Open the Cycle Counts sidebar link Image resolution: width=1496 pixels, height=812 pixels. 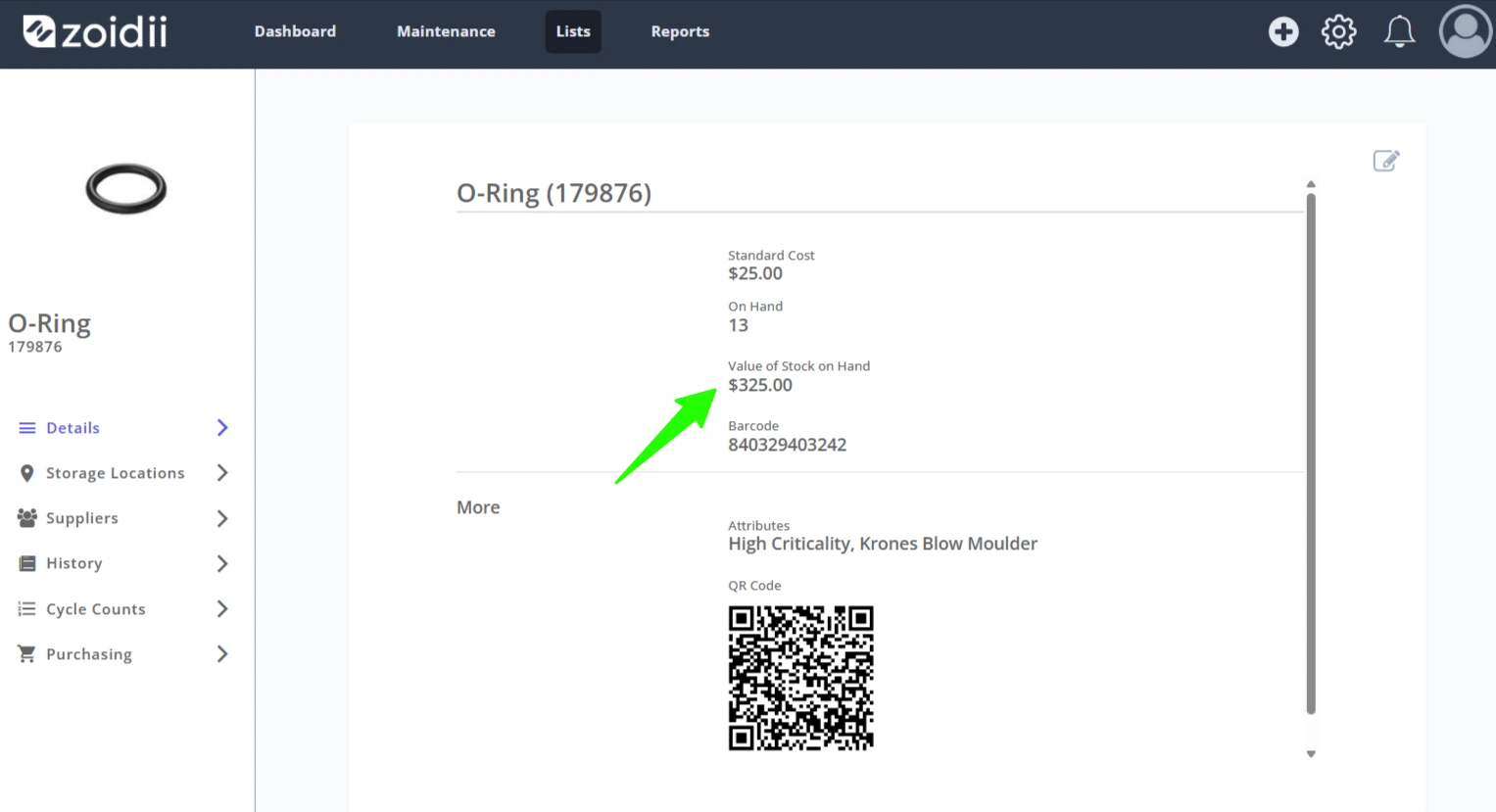[96, 609]
